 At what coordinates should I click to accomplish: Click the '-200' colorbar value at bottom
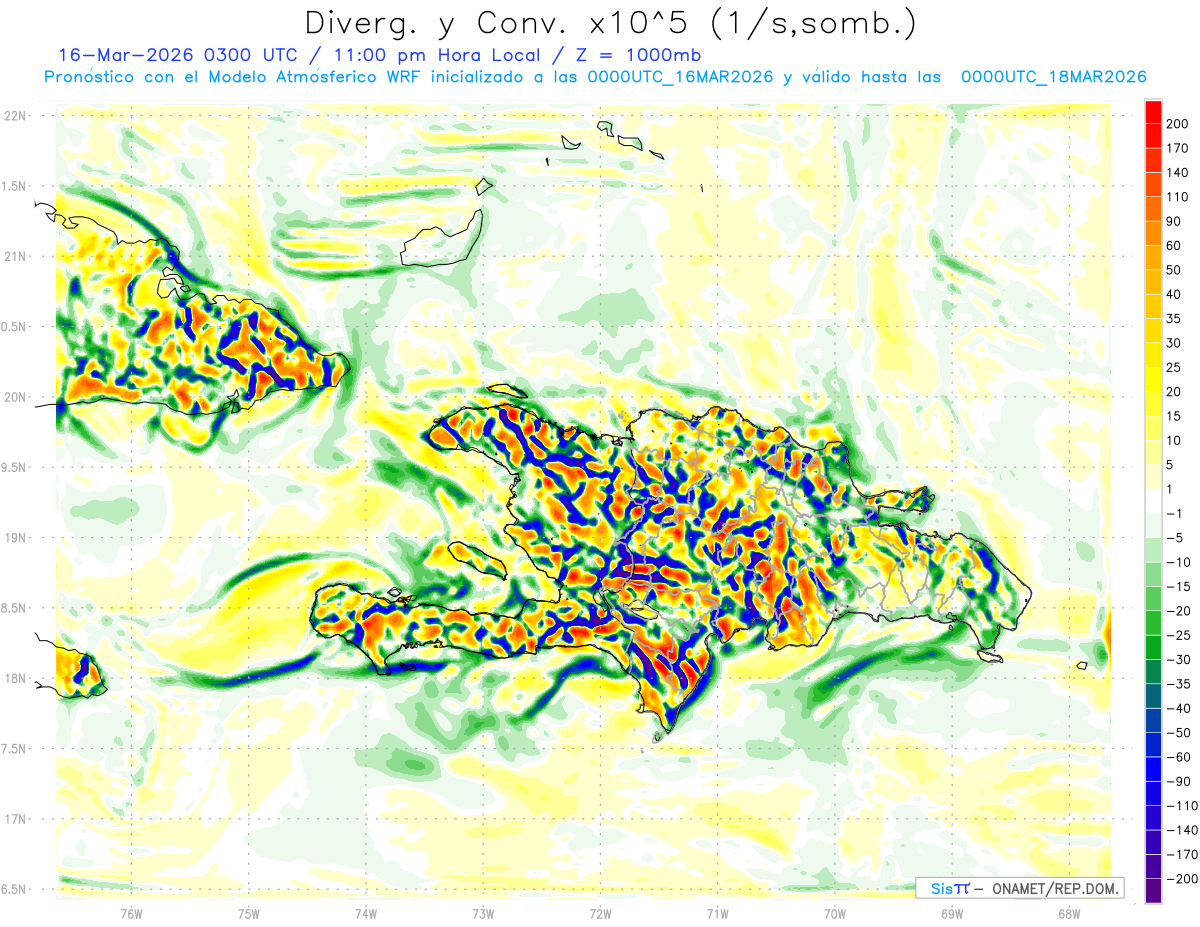[1181, 879]
